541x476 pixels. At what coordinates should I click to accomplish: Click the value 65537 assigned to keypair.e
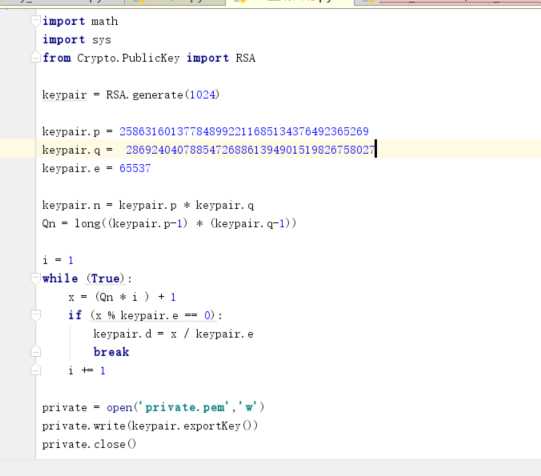(135, 168)
